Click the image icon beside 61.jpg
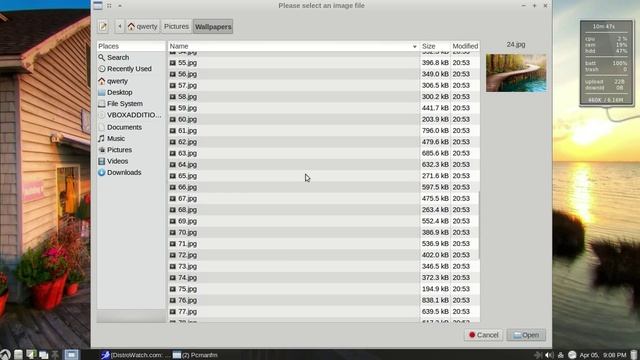 click(173, 131)
